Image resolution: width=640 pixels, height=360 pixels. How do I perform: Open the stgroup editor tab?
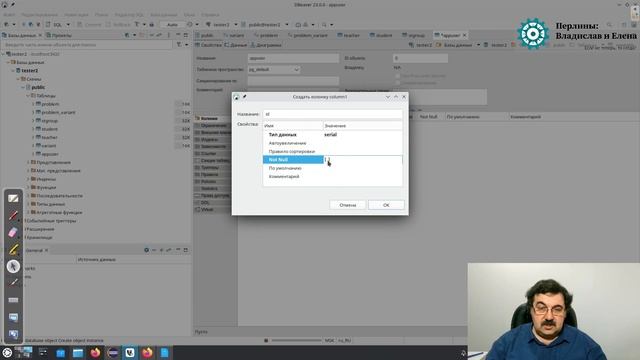click(413, 35)
